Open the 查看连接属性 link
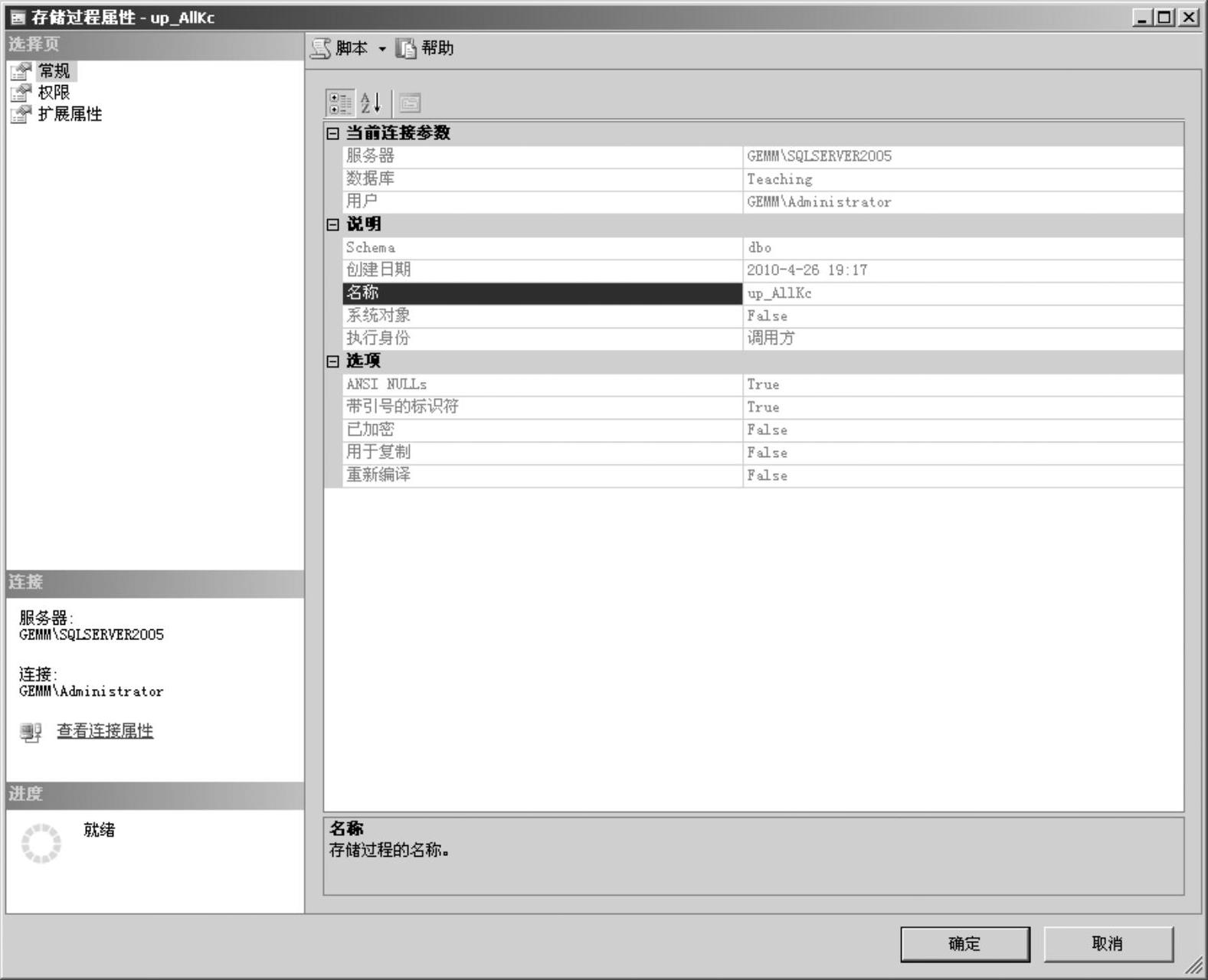 (x=105, y=731)
